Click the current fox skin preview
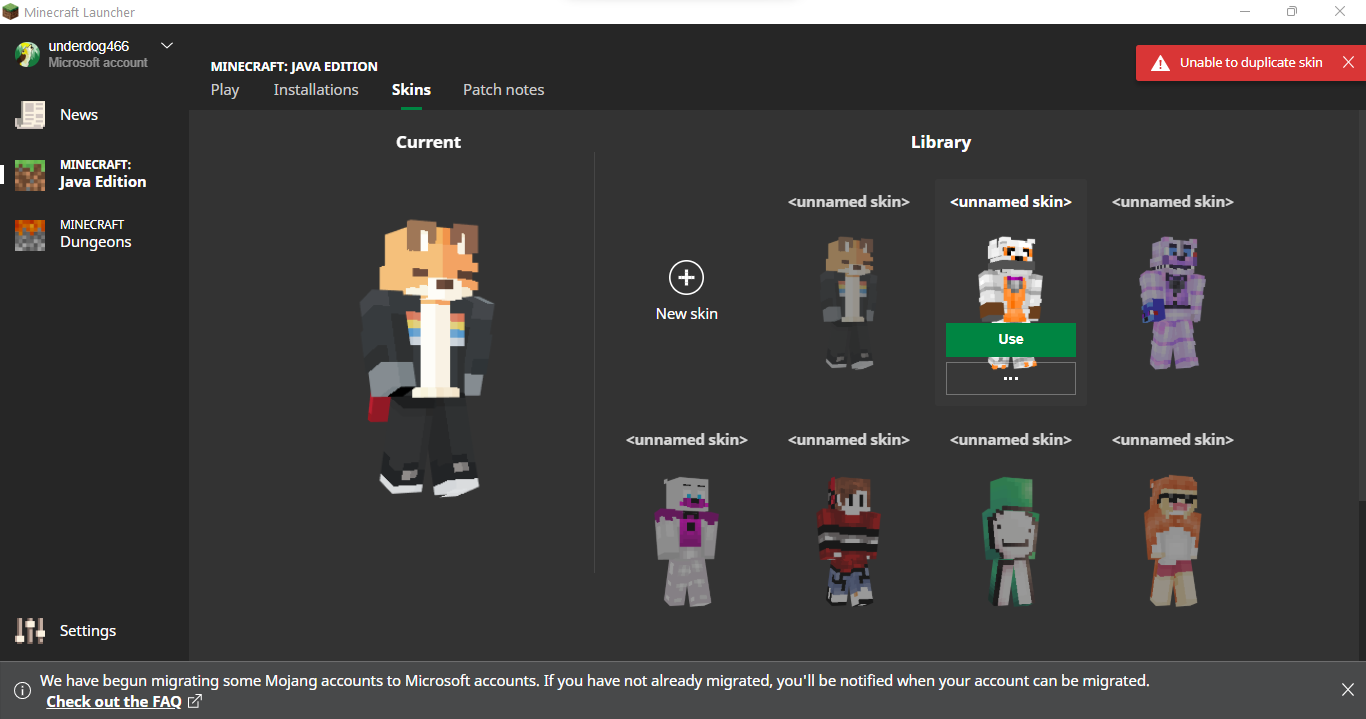Image resolution: width=1366 pixels, height=719 pixels. 427,357
